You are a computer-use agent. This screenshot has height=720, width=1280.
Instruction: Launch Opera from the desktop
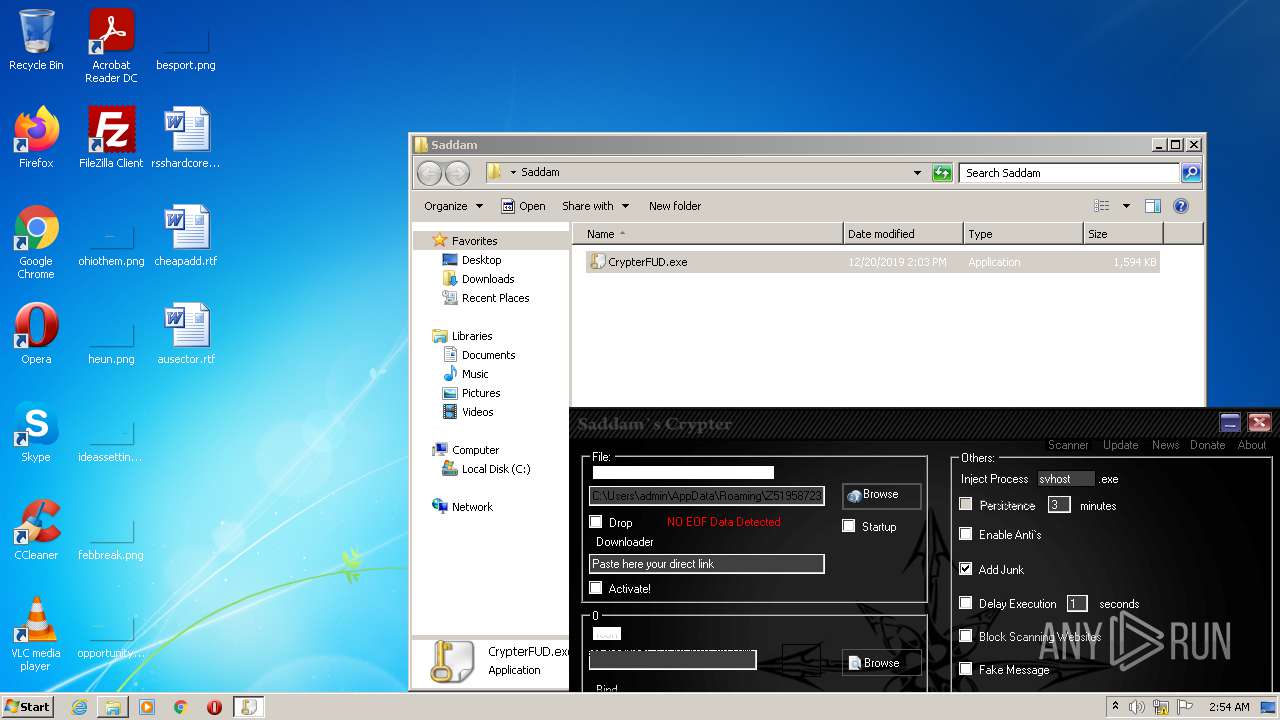click(36, 333)
